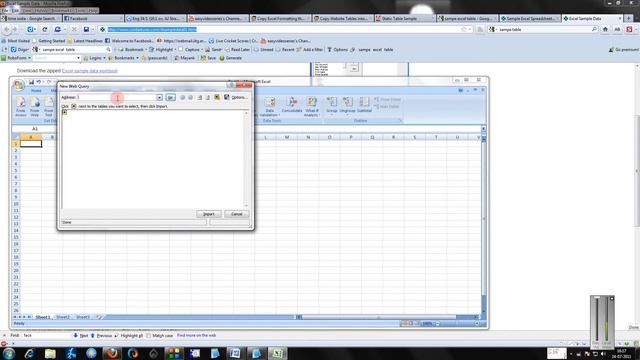Click Previous in find bar
This screenshot has width=640, height=360.
coord(101,336)
